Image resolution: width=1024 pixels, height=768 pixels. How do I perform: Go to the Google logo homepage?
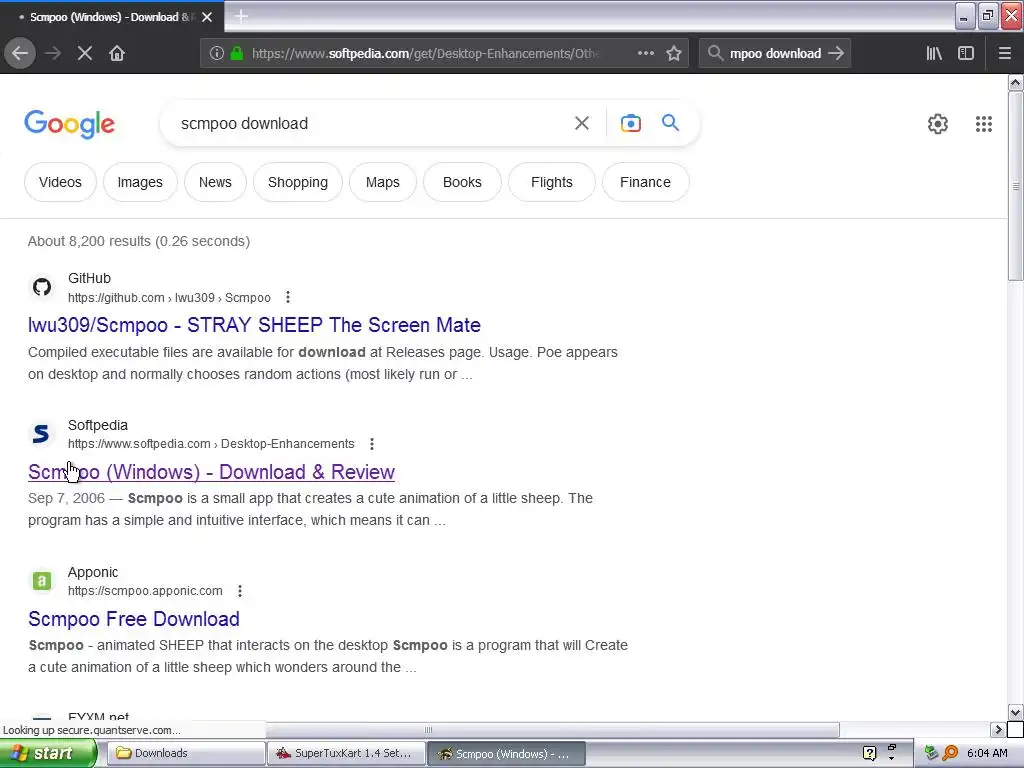tap(70, 124)
